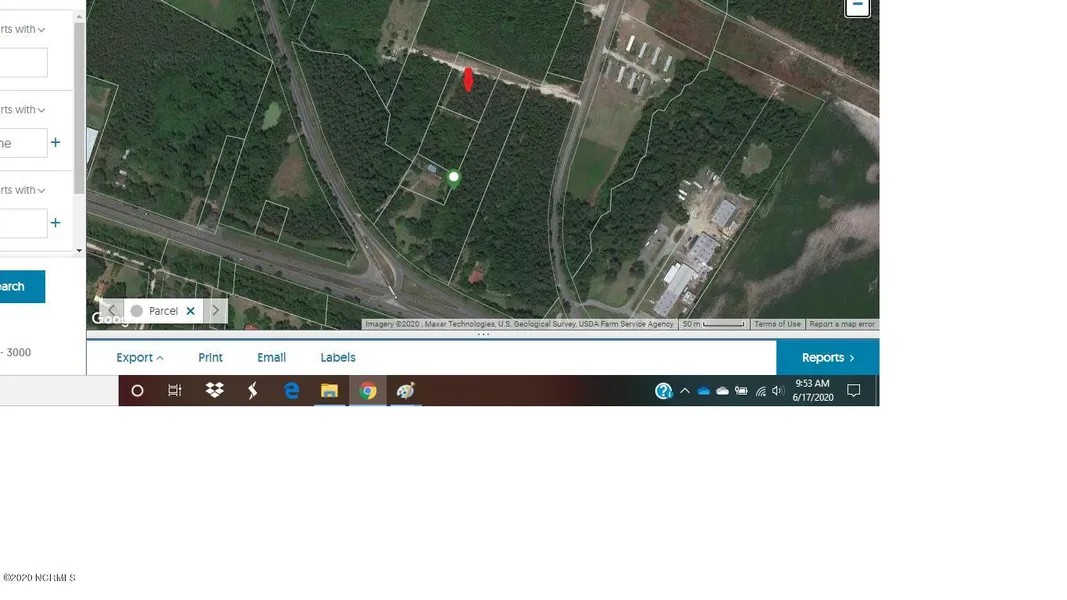Select Labels in the bottom toolbar

[337, 358]
